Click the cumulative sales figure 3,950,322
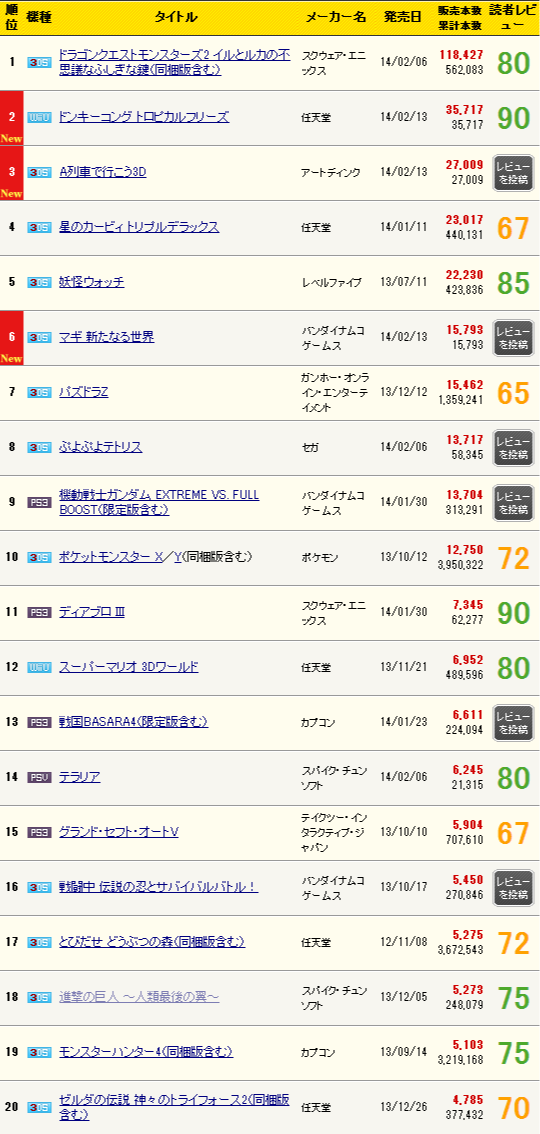The width and height of the screenshot is (540, 1134). pyautogui.click(x=460, y=563)
